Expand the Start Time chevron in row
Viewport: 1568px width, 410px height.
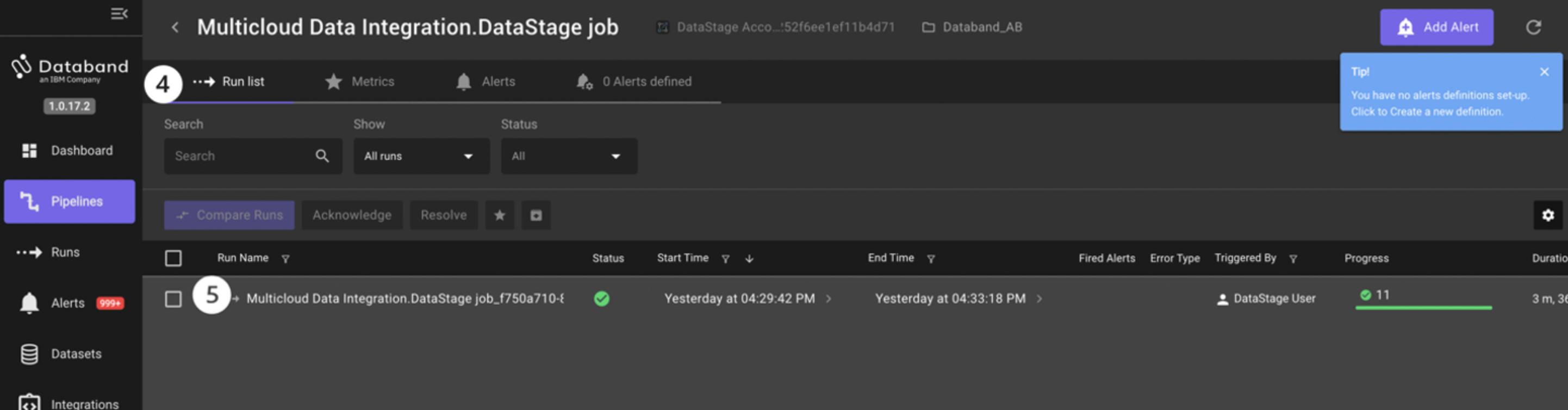click(x=829, y=299)
